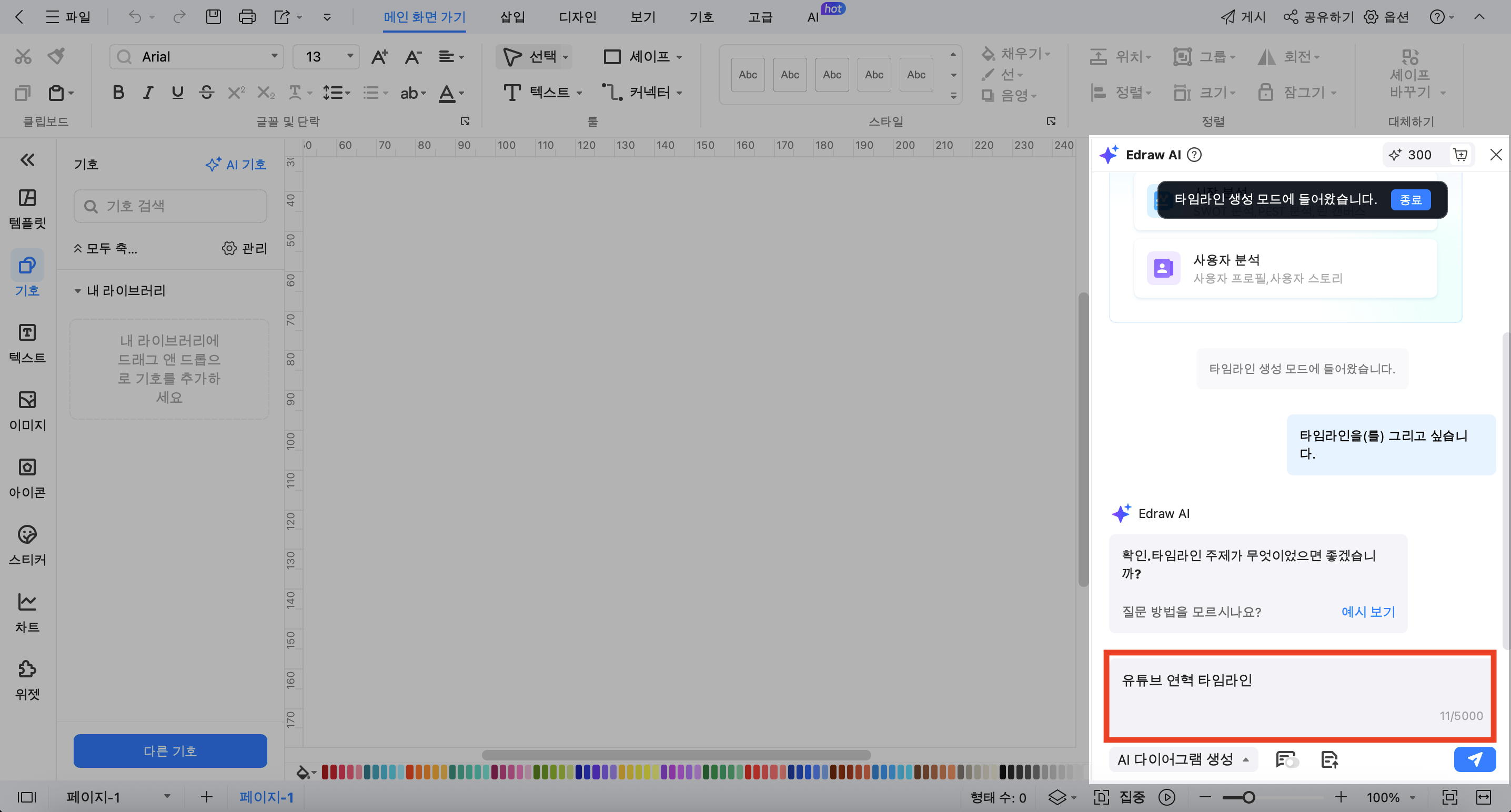This screenshot has height=812, width=1511.
Task: Open the 고급 ribbon tab
Action: click(760, 17)
